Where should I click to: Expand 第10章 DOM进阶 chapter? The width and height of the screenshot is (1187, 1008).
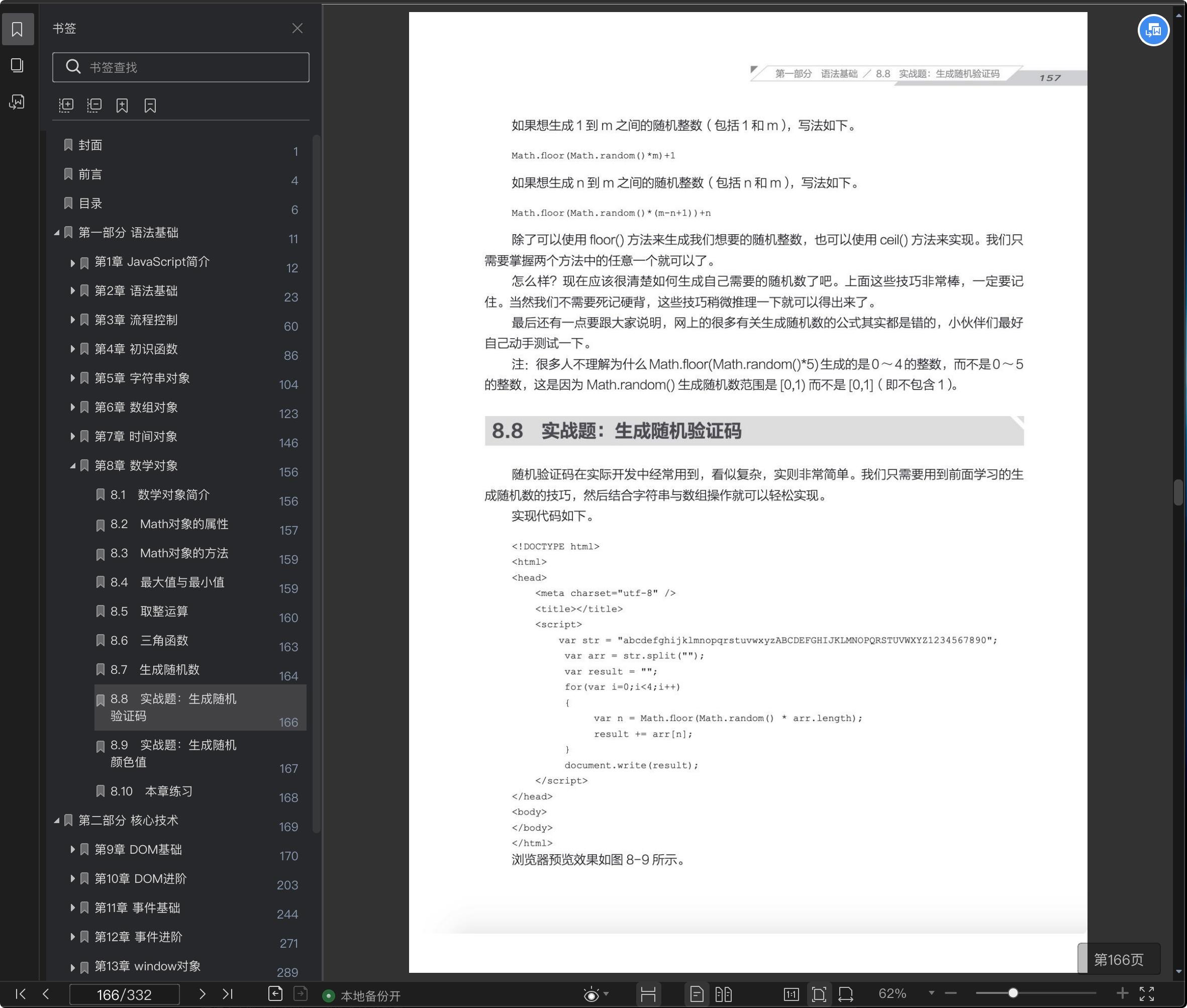72,879
